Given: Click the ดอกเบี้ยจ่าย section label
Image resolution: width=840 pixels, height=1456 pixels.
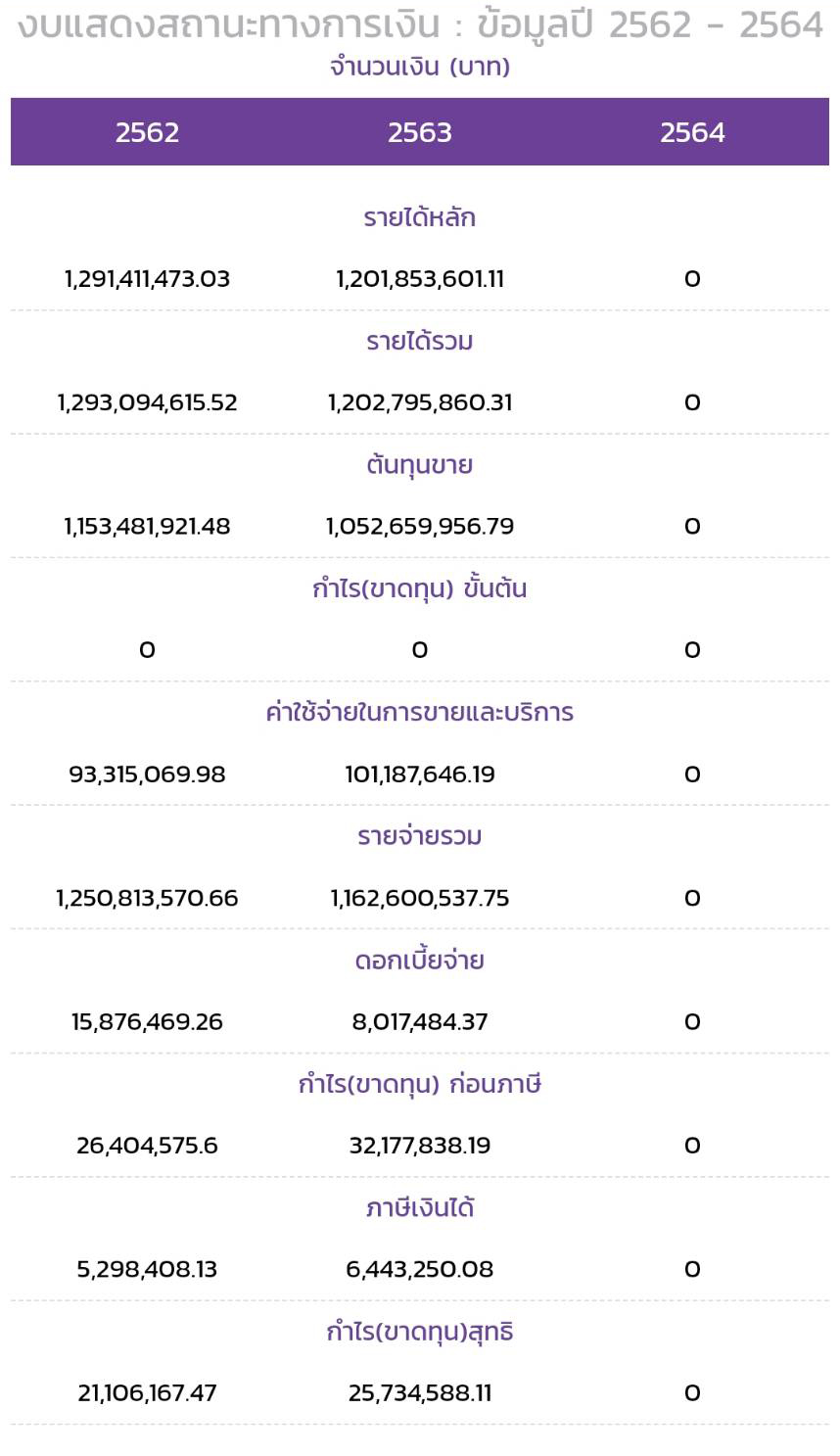Looking at the screenshot, I should pos(419,961).
